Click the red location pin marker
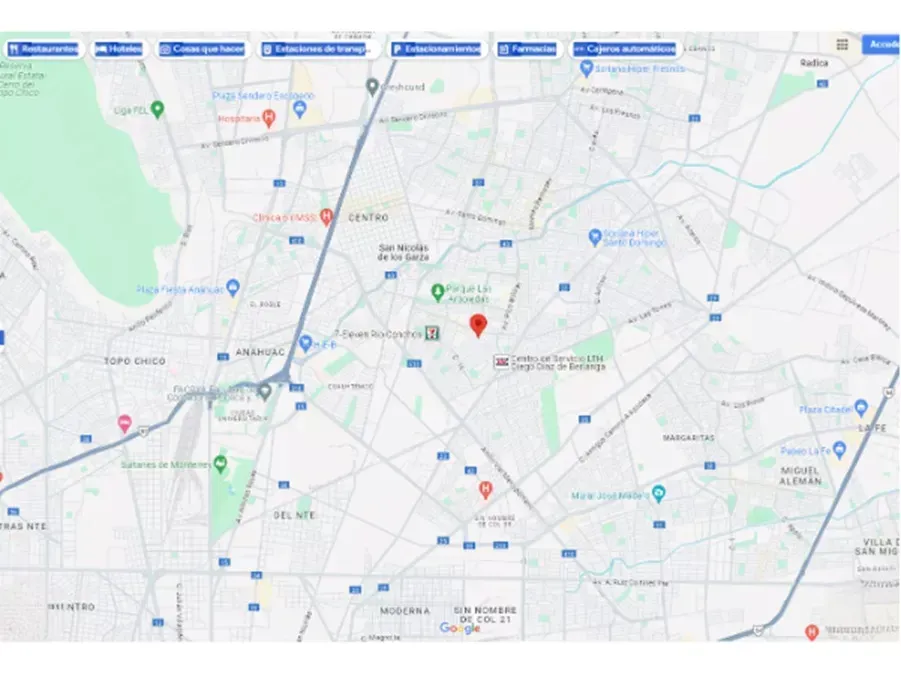The width and height of the screenshot is (901, 673). click(478, 325)
